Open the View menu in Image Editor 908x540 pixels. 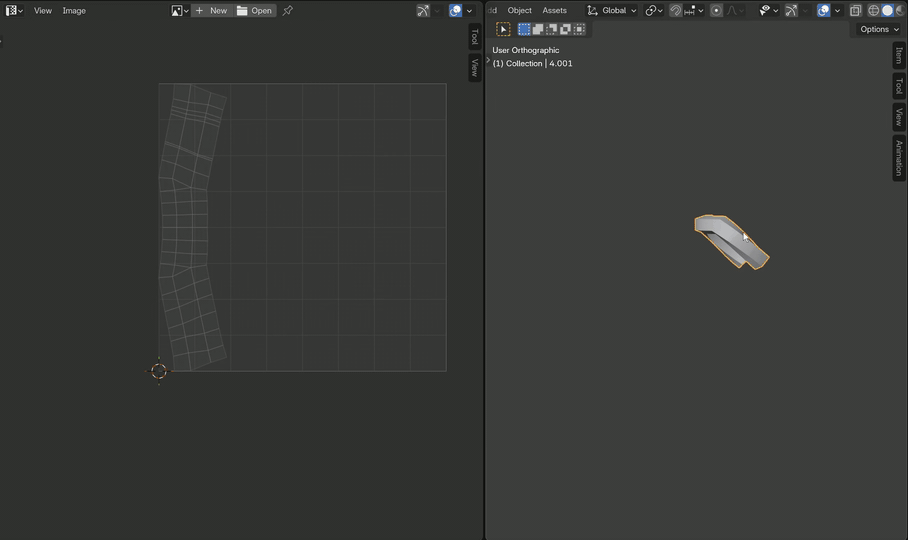click(x=42, y=10)
